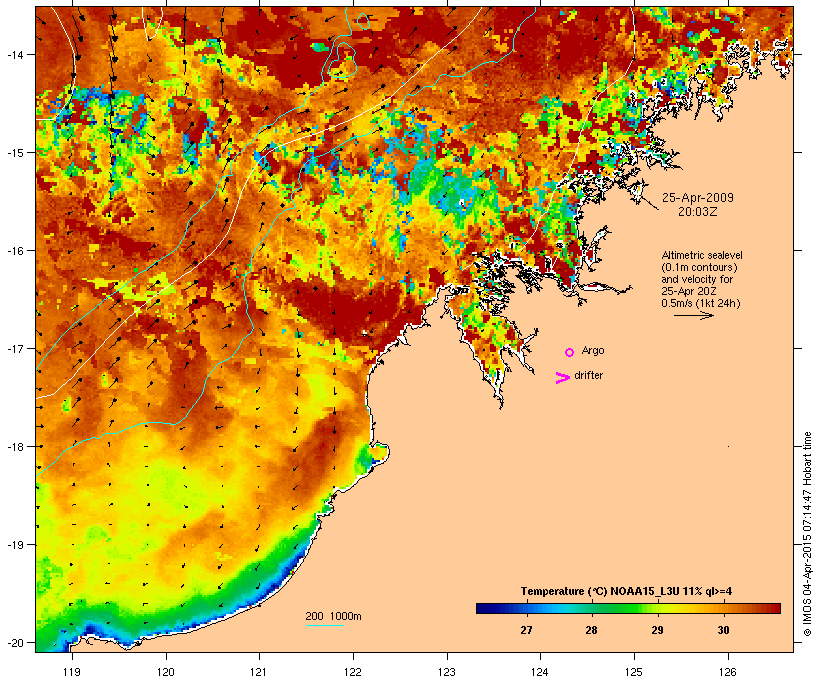Viewport: 820px width, 680px height.
Task: Click latitude axis label -19
Action: 15,545
